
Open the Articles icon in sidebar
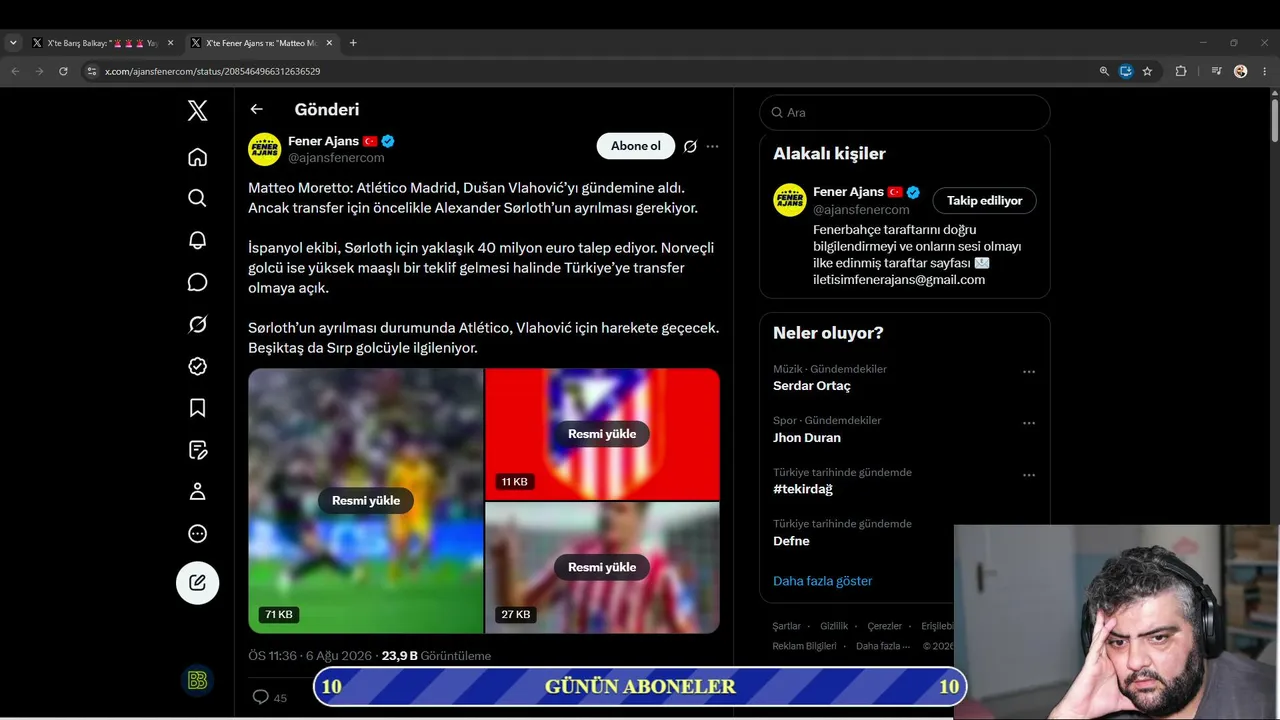point(198,450)
